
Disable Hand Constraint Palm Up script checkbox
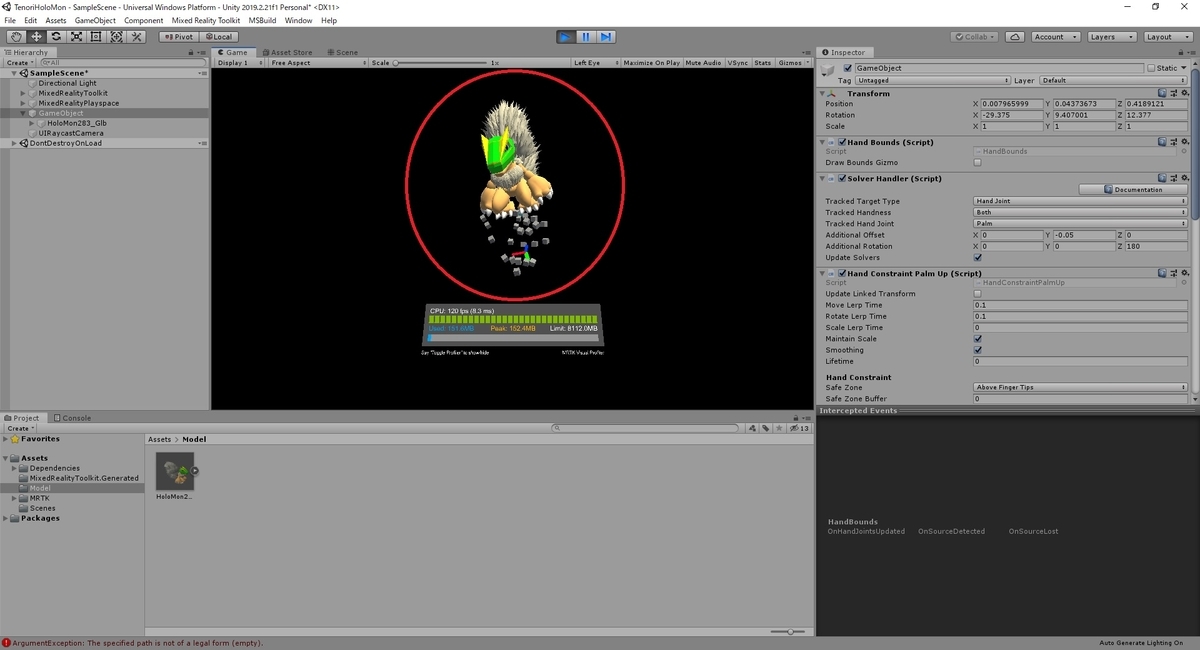click(x=842, y=273)
